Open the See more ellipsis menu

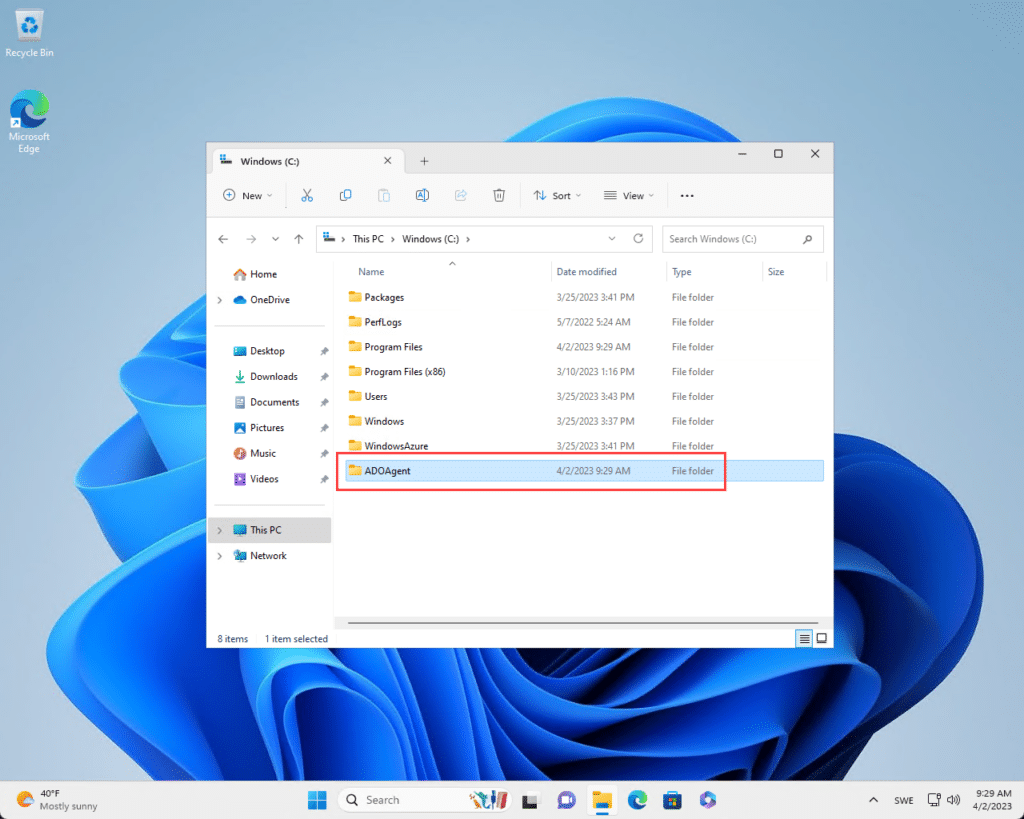[x=687, y=195]
